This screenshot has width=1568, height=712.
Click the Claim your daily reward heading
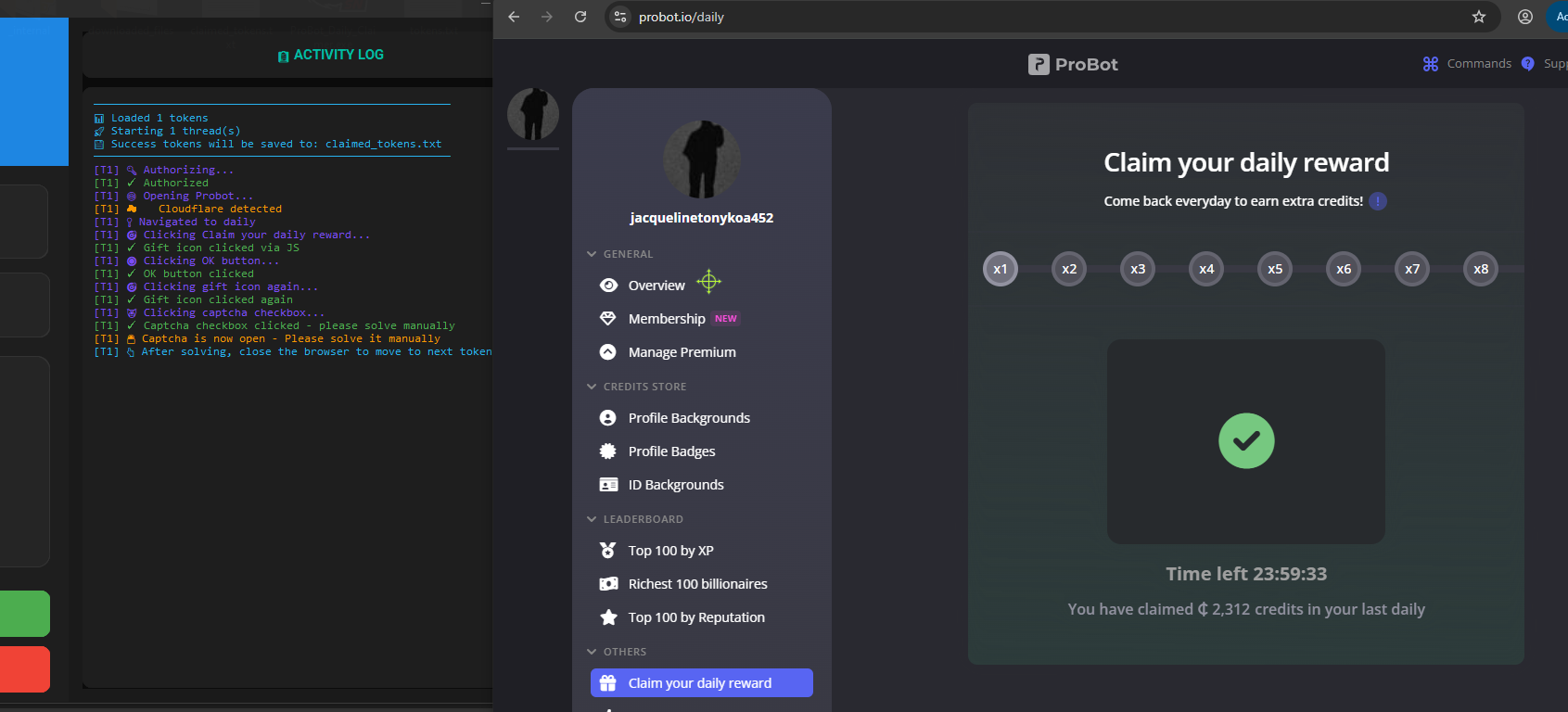(x=1246, y=162)
